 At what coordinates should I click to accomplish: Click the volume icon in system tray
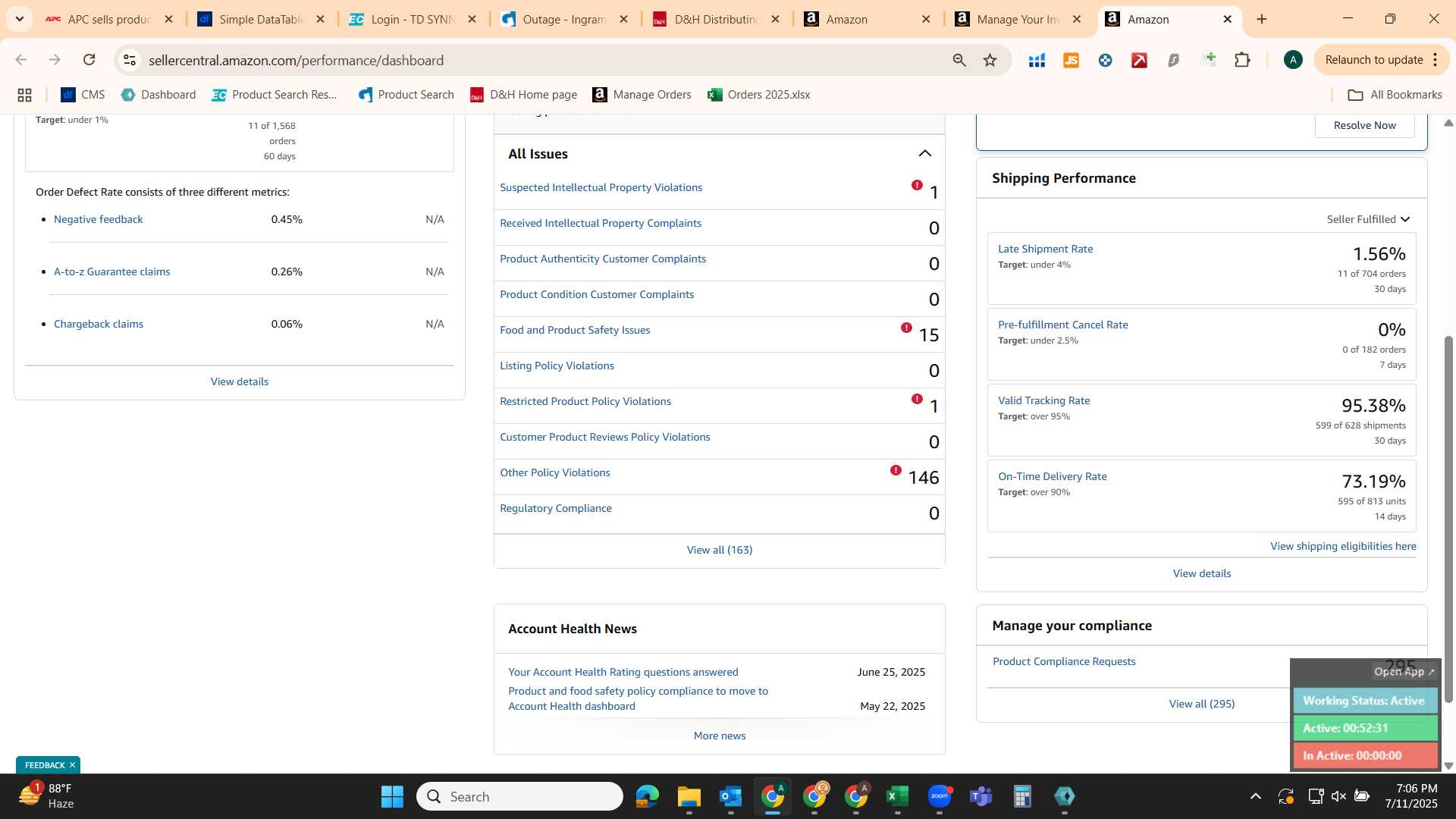coord(1338,796)
